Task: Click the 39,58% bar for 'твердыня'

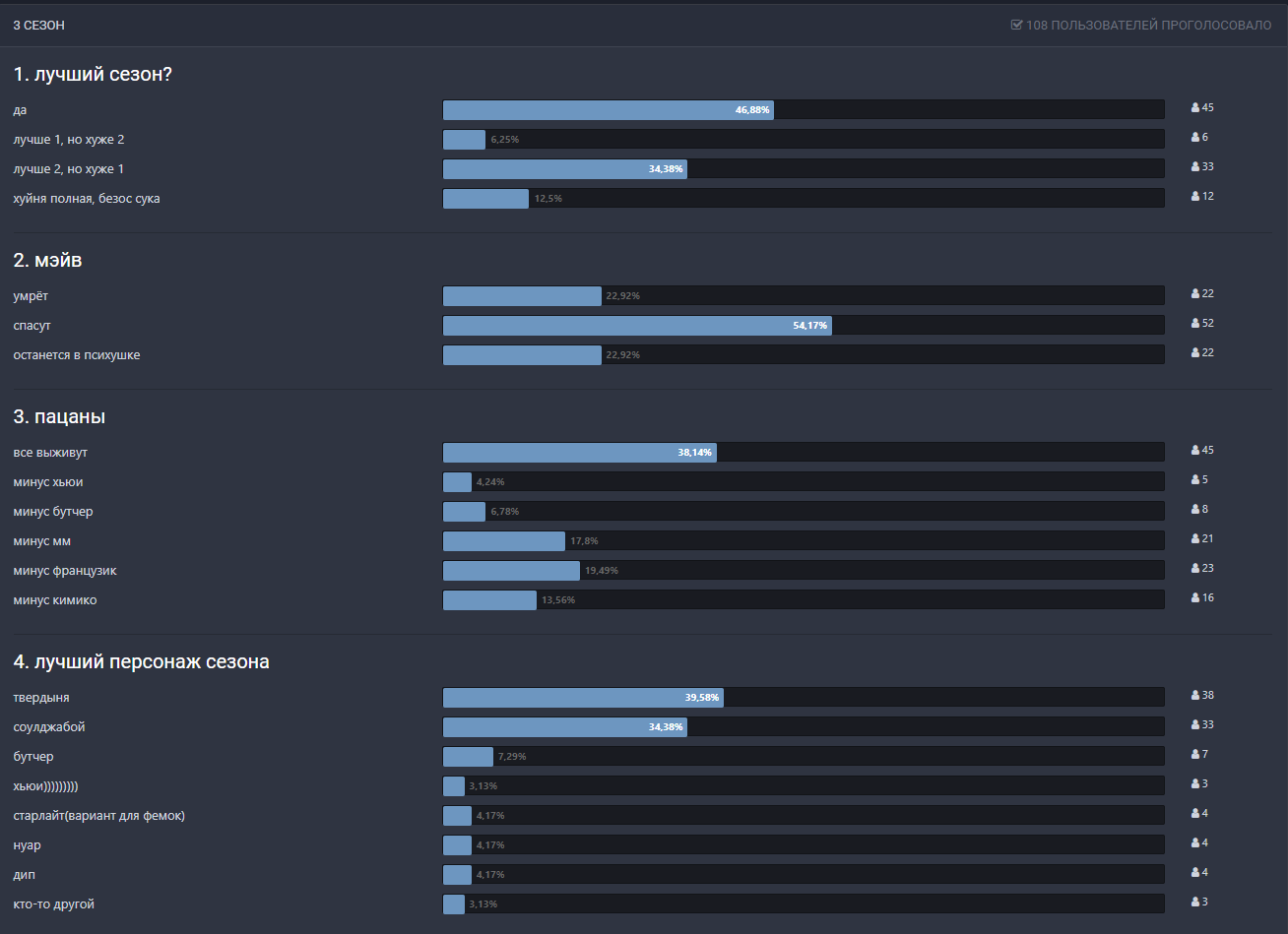Action: click(x=583, y=698)
